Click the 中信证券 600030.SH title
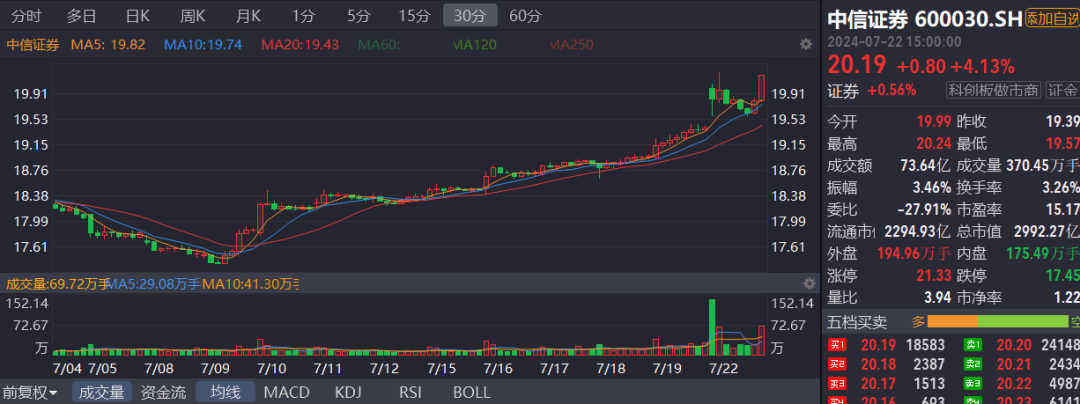1080x404 pixels. click(x=924, y=19)
